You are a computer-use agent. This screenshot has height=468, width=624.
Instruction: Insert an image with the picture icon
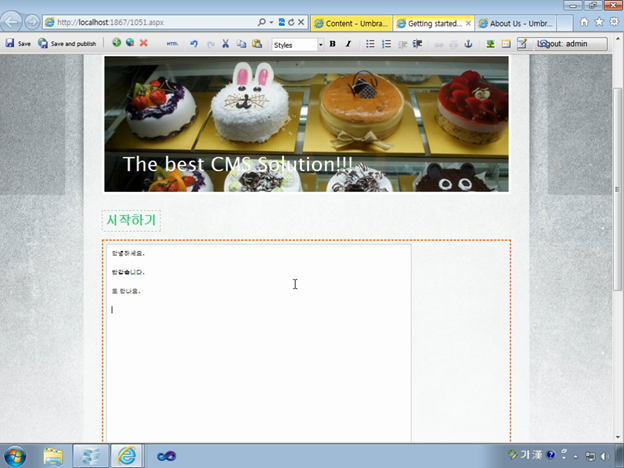pos(490,44)
